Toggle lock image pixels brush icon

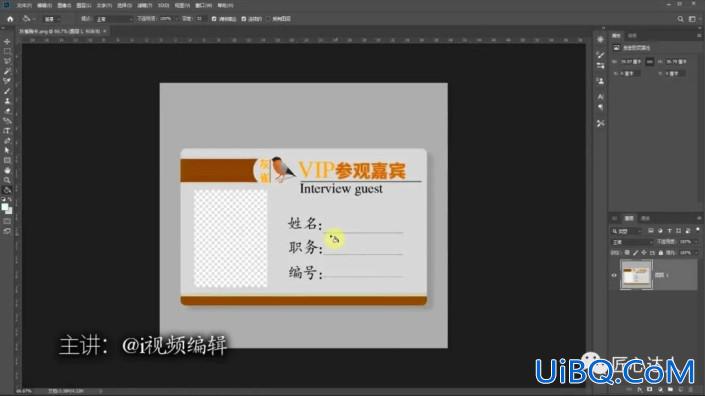click(635, 253)
